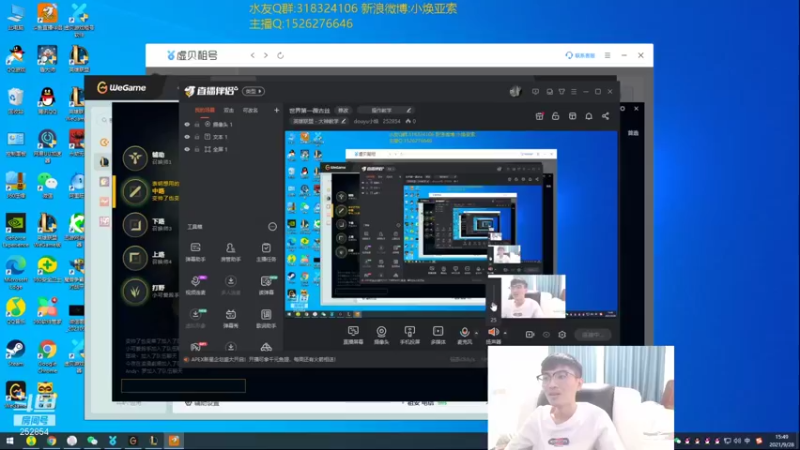
Task: Go back in 虚贝租号 window
Action: coord(253,55)
